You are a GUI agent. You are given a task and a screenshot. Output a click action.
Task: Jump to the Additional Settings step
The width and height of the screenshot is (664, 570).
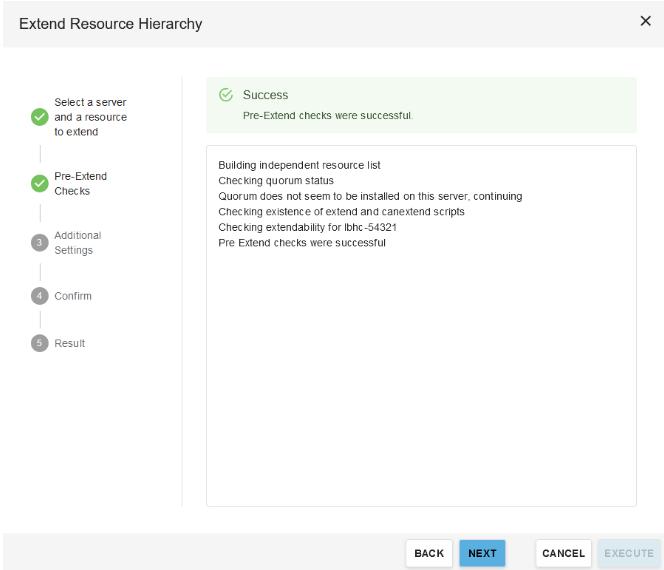[x=77, y=243]
